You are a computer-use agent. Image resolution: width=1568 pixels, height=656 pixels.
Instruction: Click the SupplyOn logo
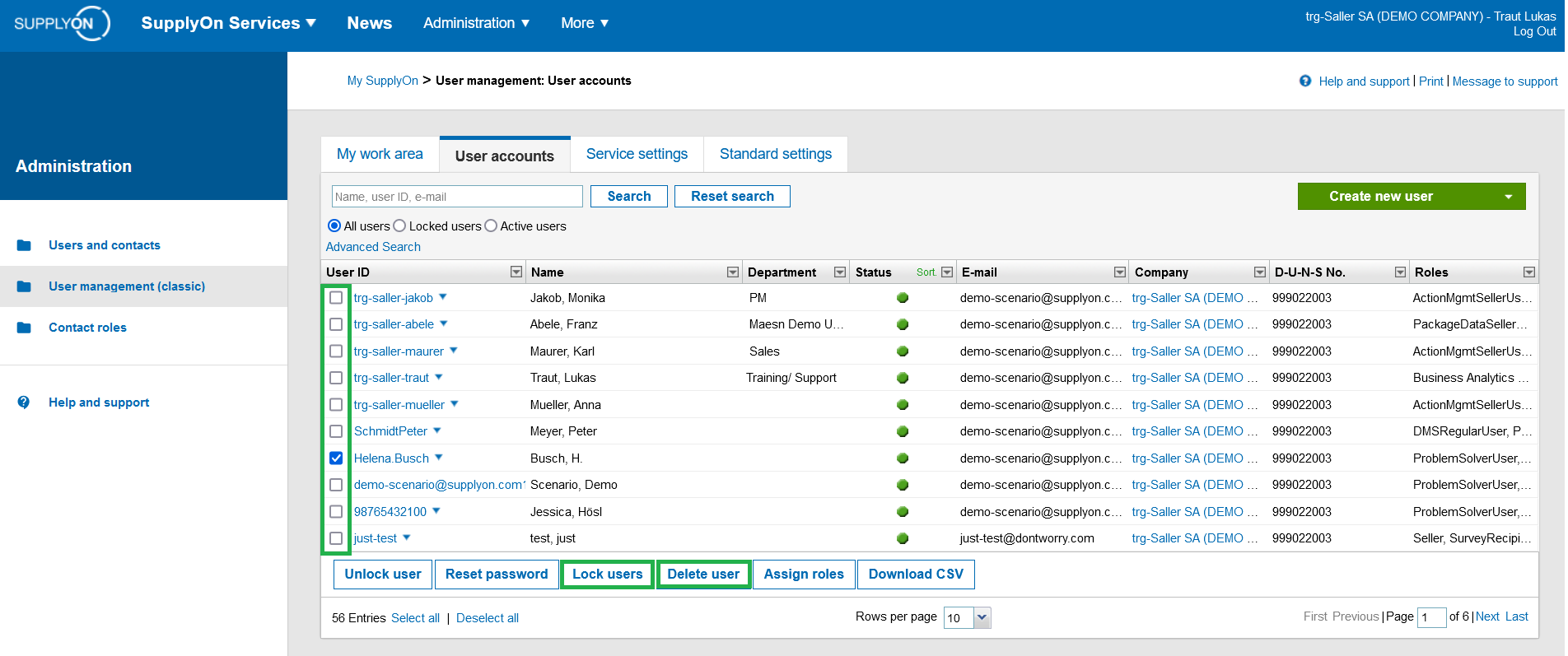(62, 23)
